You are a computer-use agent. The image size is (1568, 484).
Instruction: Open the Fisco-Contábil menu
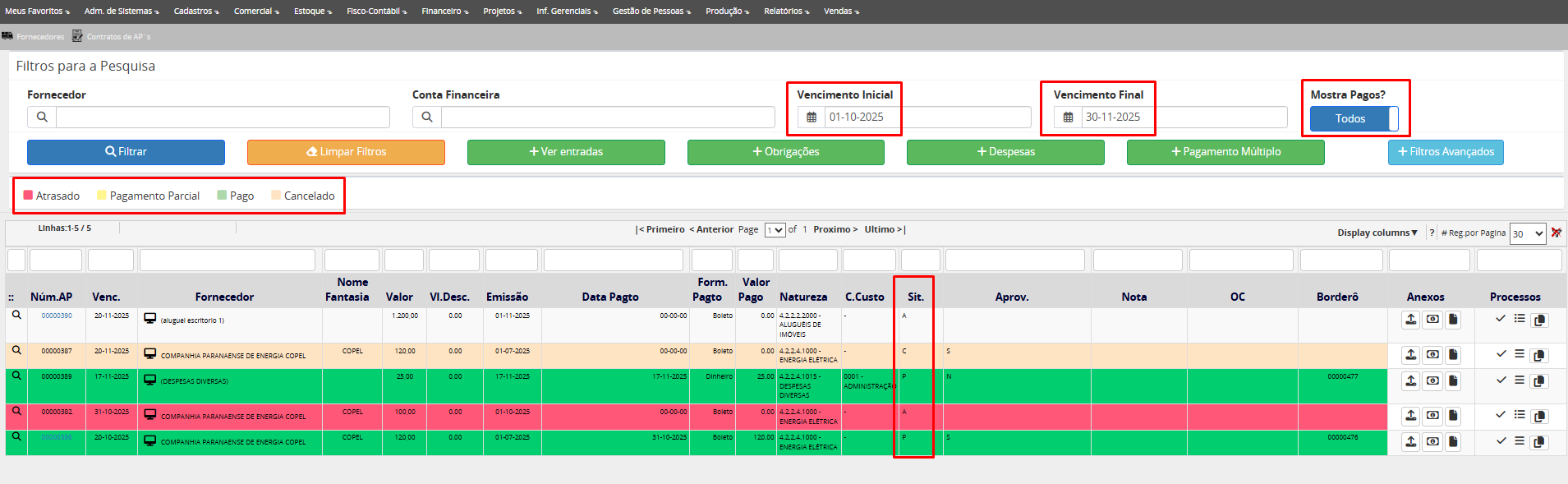tap(376, 12)
